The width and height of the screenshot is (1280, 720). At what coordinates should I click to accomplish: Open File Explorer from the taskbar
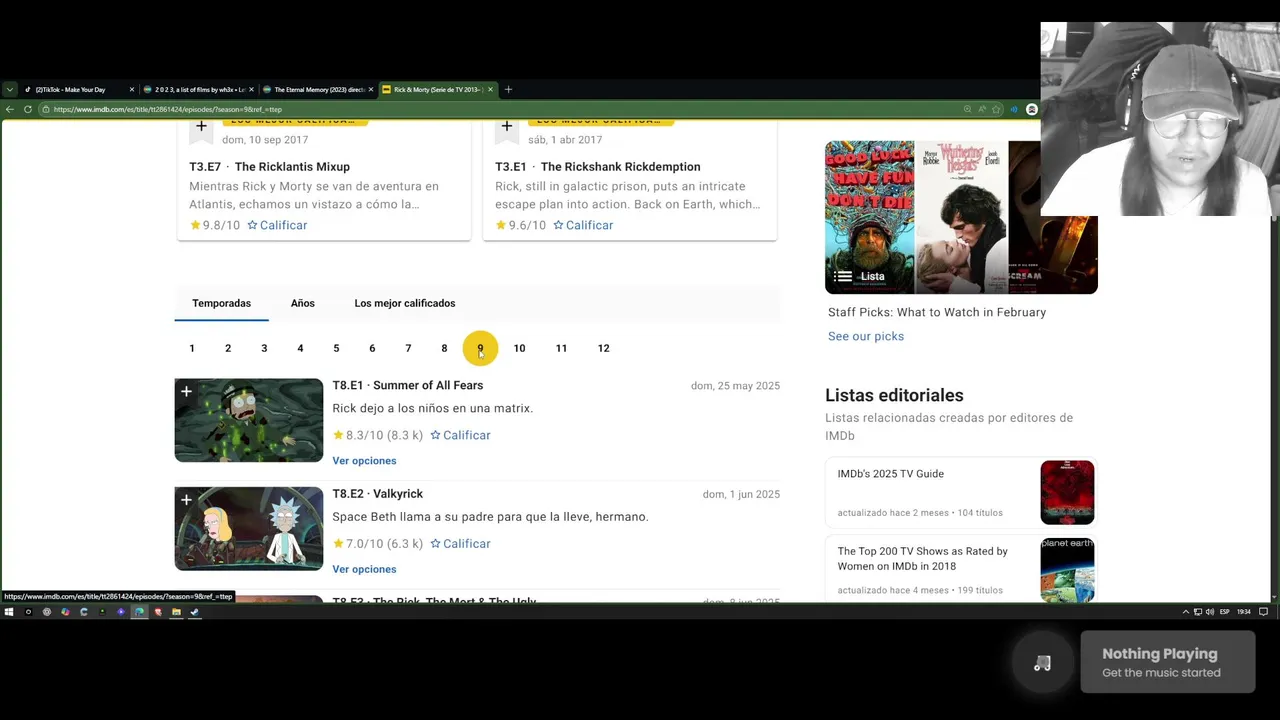176,612
